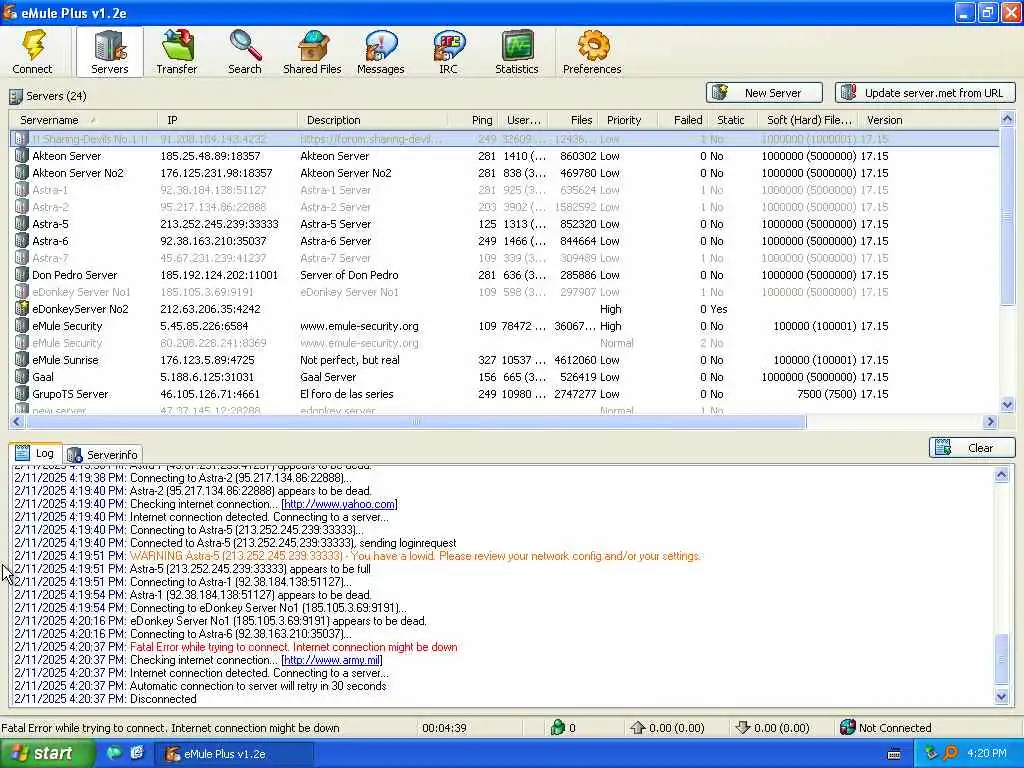Sort by the Static column header

coord(730,120)
